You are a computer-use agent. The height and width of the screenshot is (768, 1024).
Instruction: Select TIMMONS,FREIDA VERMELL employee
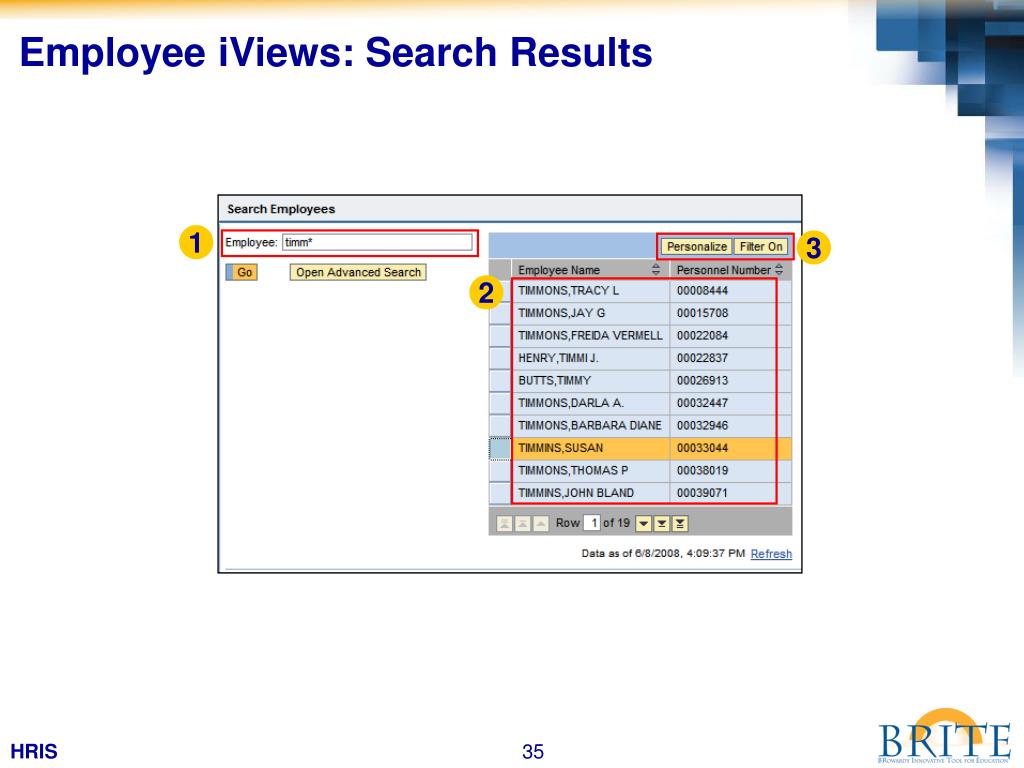[x=590, y=336]
